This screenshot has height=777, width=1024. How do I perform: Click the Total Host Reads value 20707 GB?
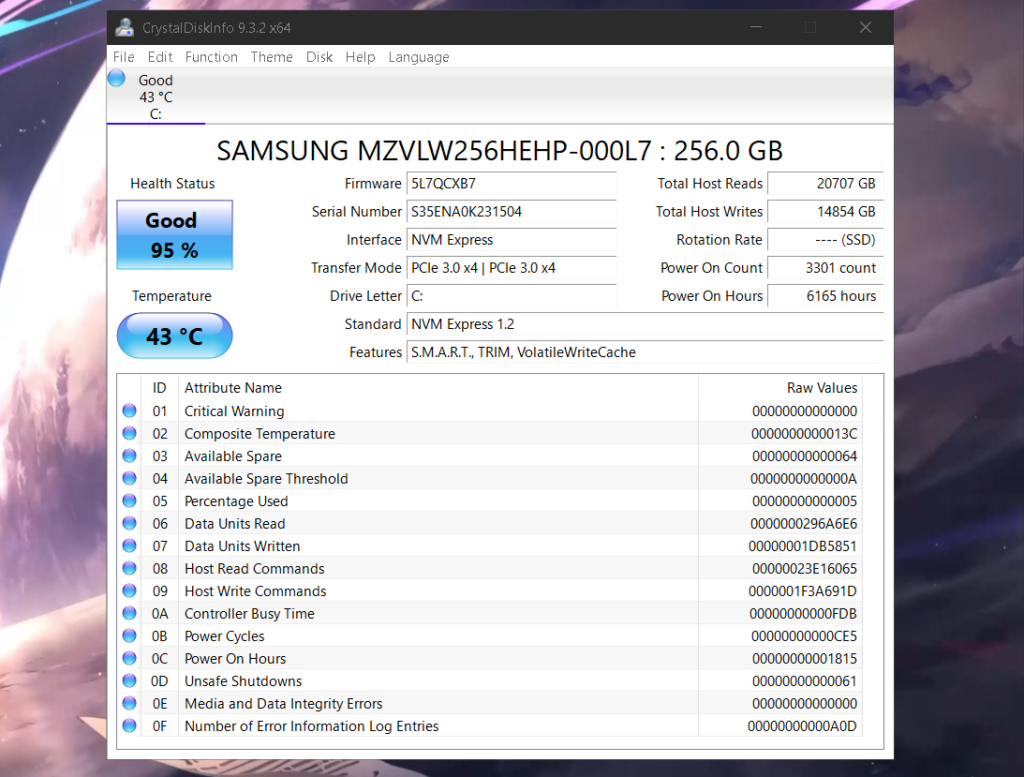click(825, 183)
